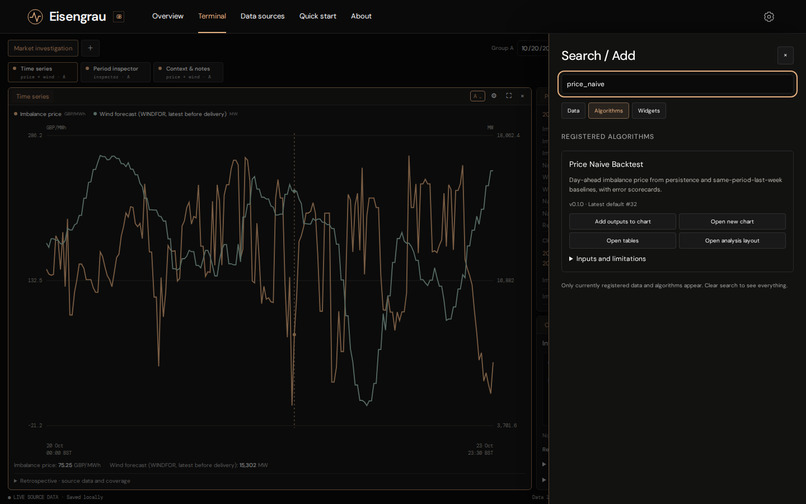The image size is (806, 504).
Task: Switch to the Time series widget tab
Action: (43, 72)
